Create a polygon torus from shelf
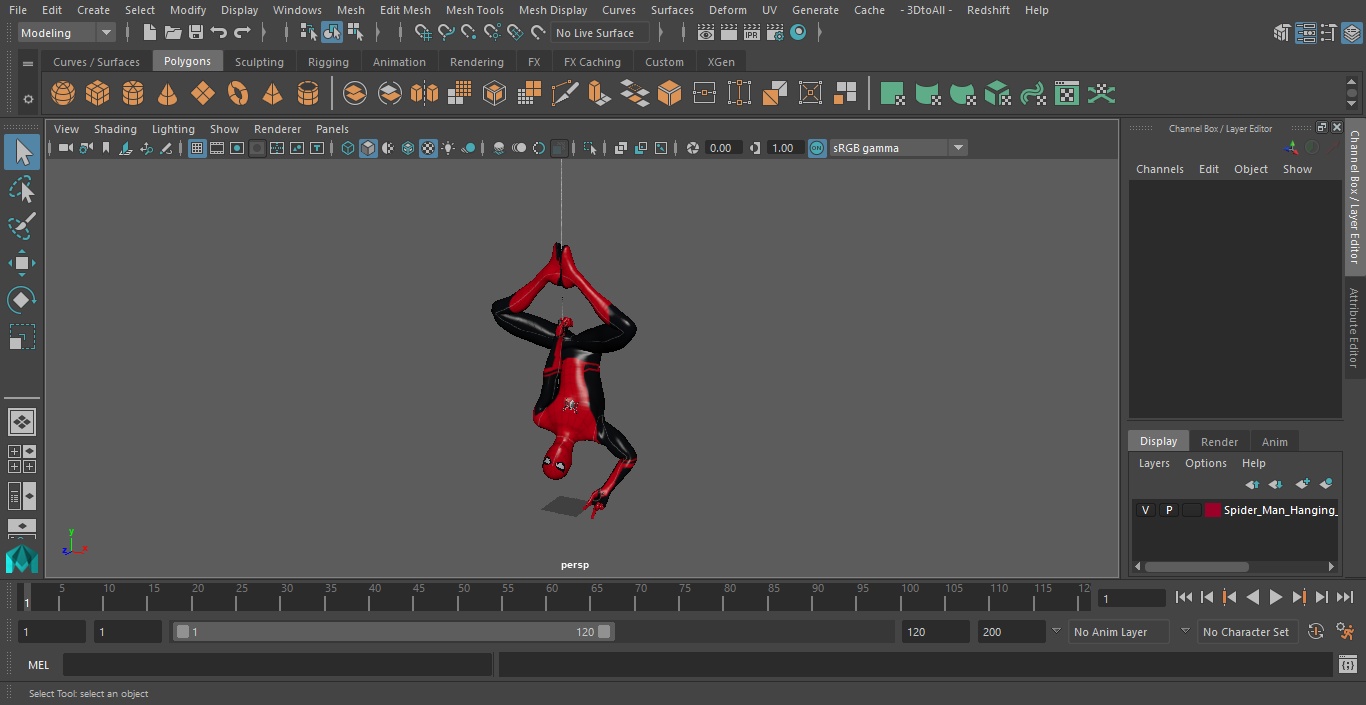Screen dimensions: 1366x705 238,94
